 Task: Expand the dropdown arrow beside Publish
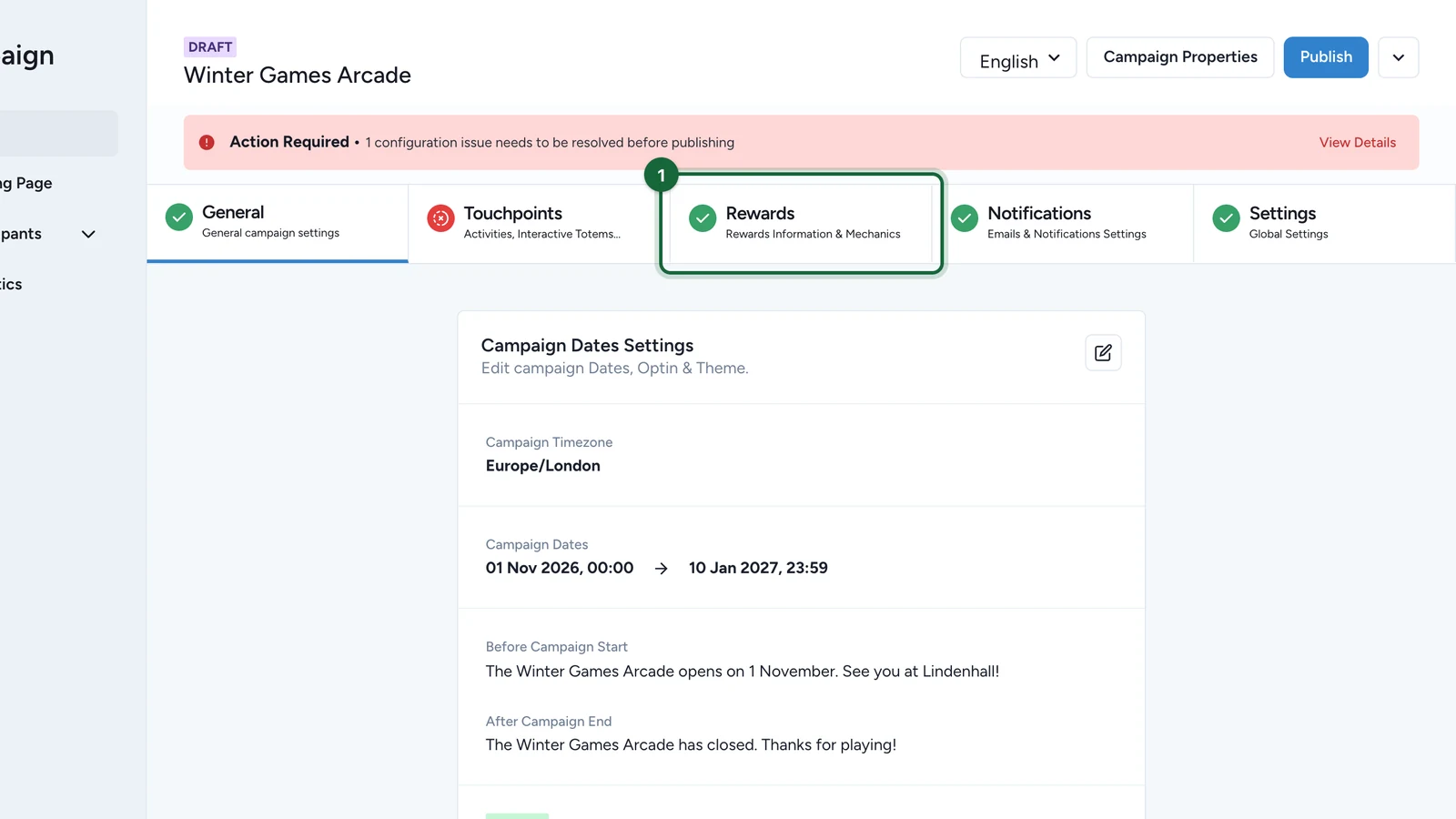(x=1398, y=57)
